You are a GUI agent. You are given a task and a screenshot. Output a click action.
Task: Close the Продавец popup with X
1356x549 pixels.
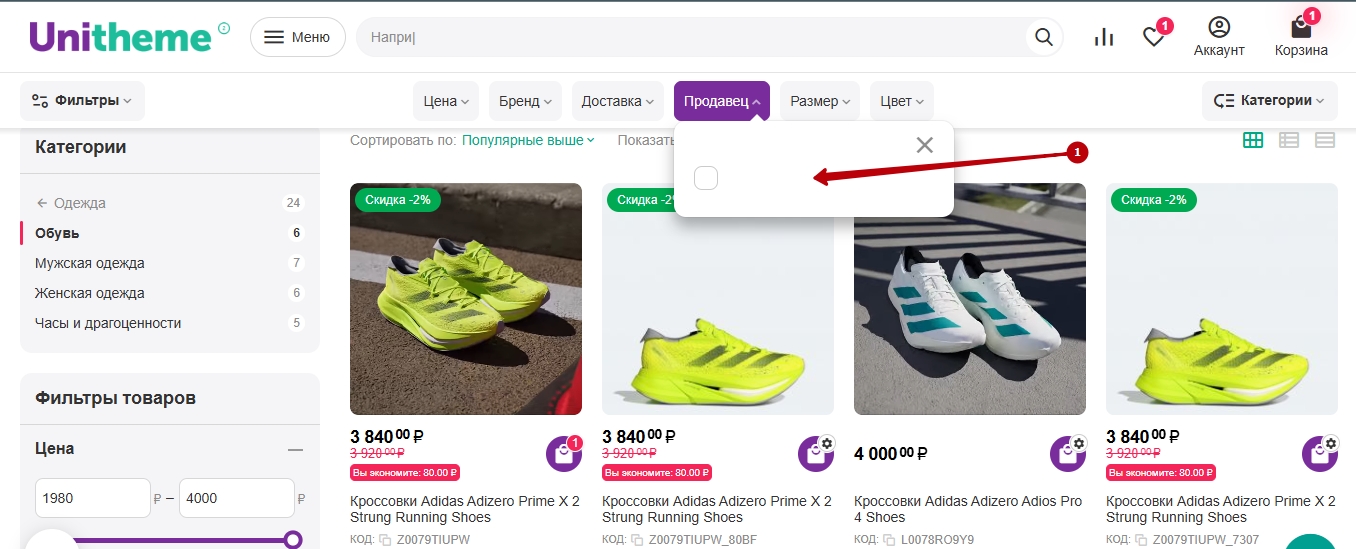925,145
